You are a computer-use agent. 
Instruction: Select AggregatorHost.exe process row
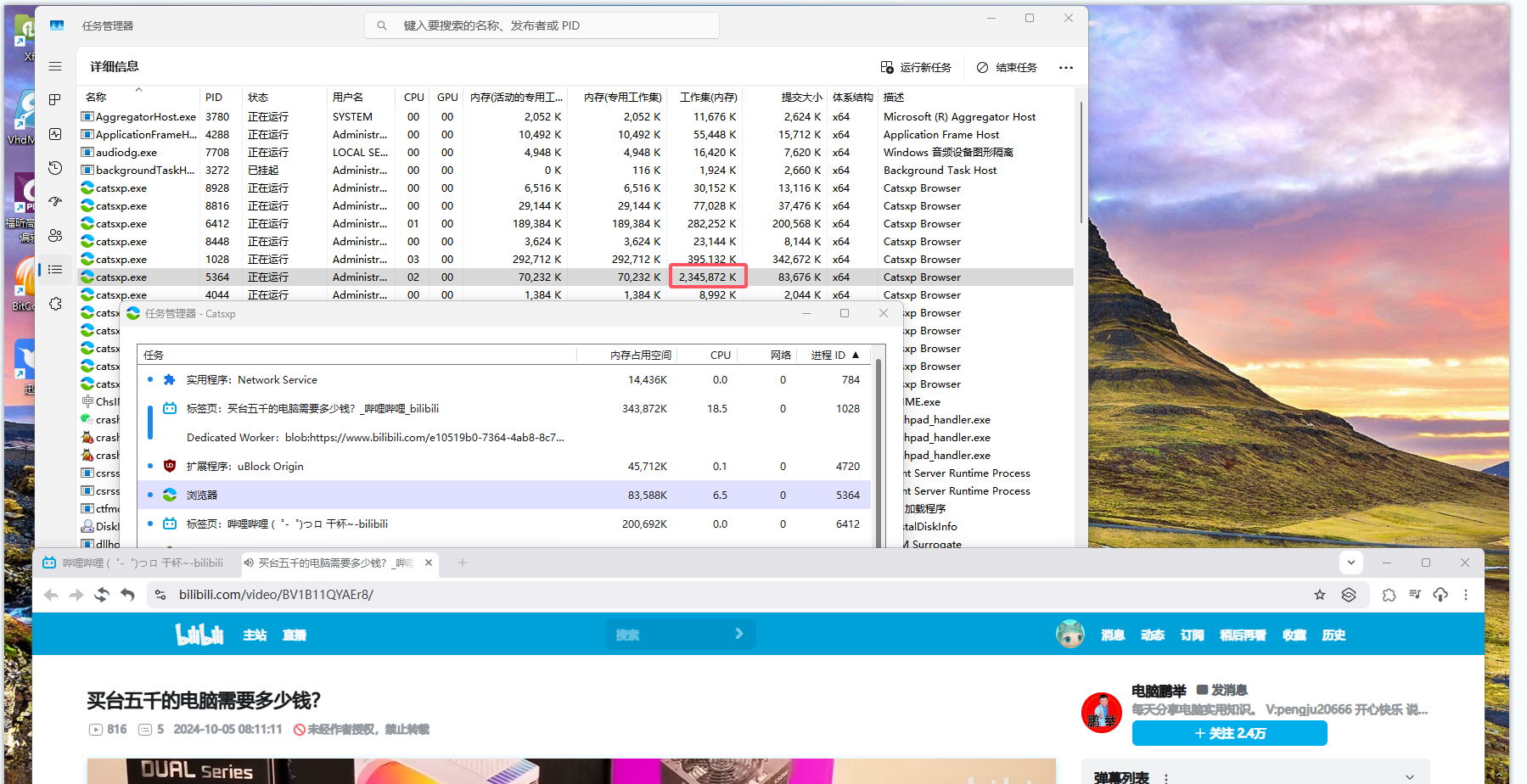[x=577, y=116]
